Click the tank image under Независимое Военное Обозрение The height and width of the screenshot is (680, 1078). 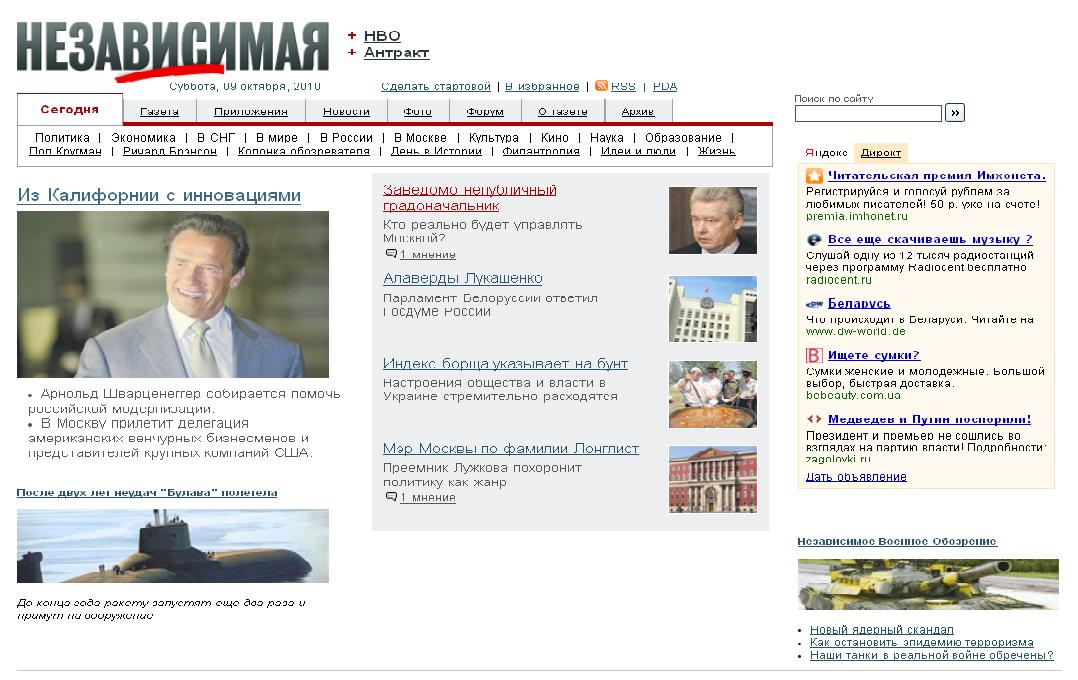coord(928,584)
